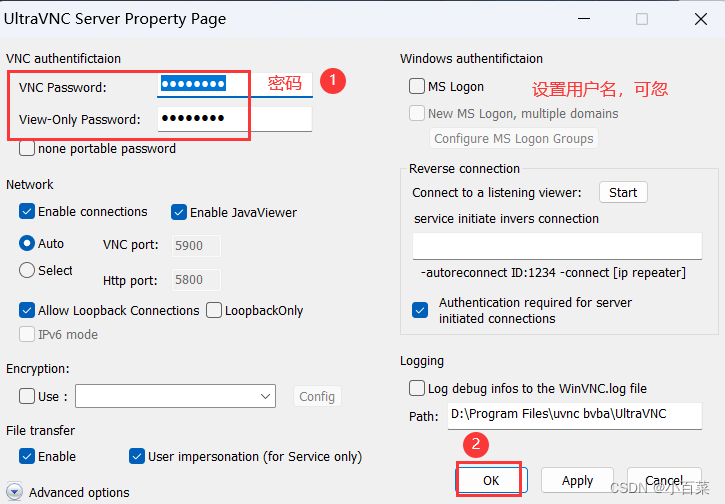The width and height of the screenshot is (725, 504).
Task: Close the UltraVNC Server Property Page
Action: pyautogui.click(x=701, y=19)
